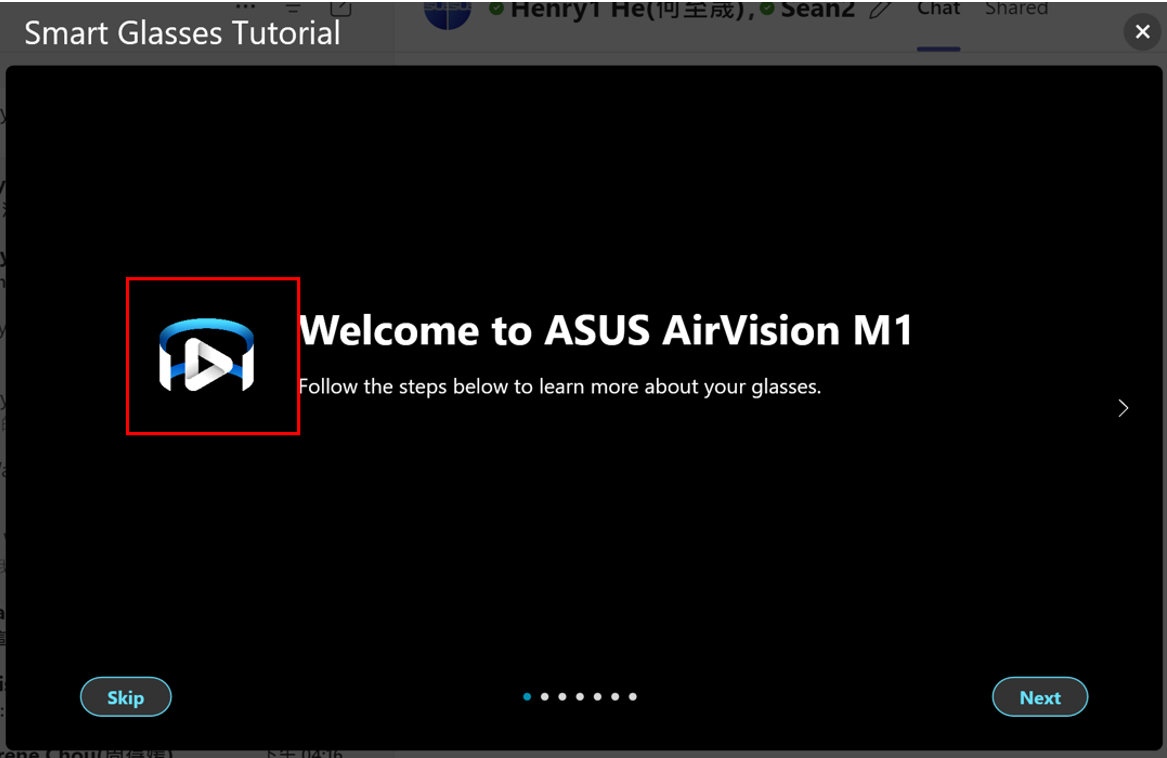Click the pencil edit icon beside Sean2

(x=880, y=9)
